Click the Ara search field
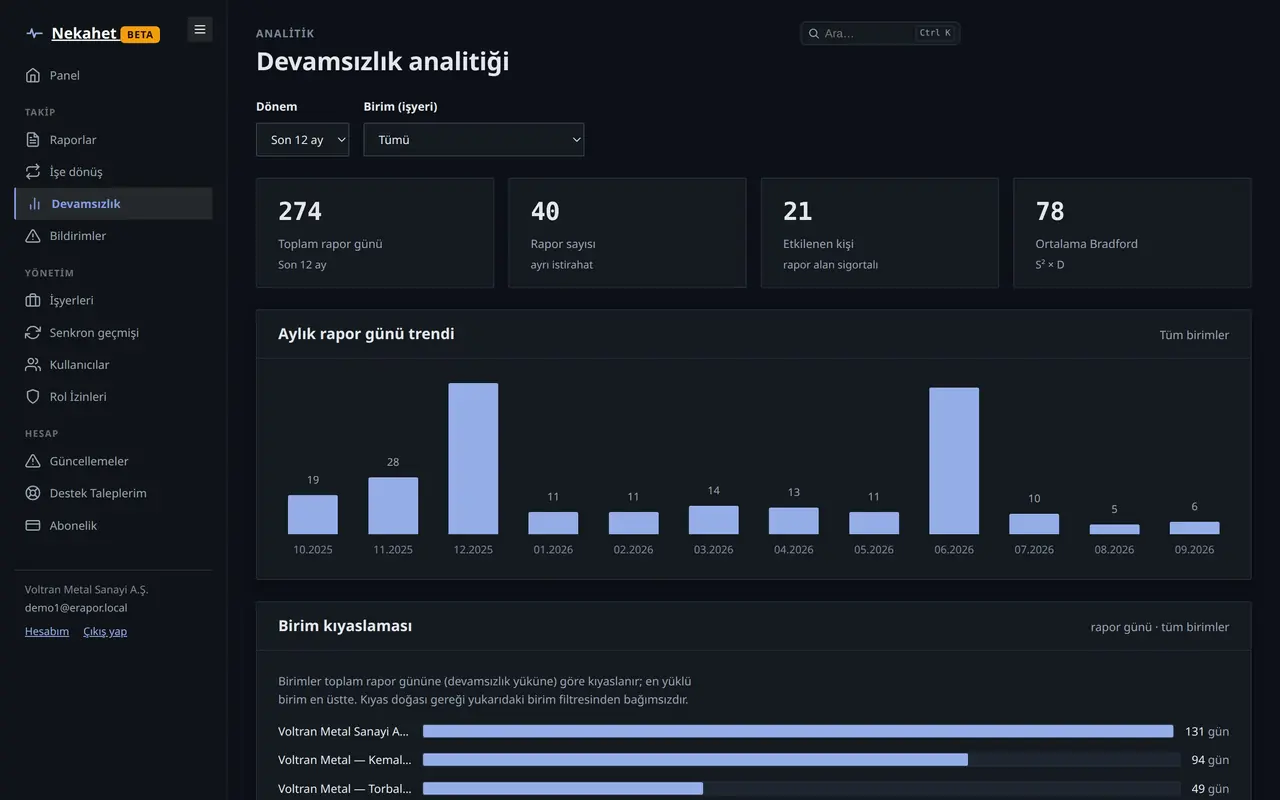Viewport: 1280px width, 800px height. (880, 33)
